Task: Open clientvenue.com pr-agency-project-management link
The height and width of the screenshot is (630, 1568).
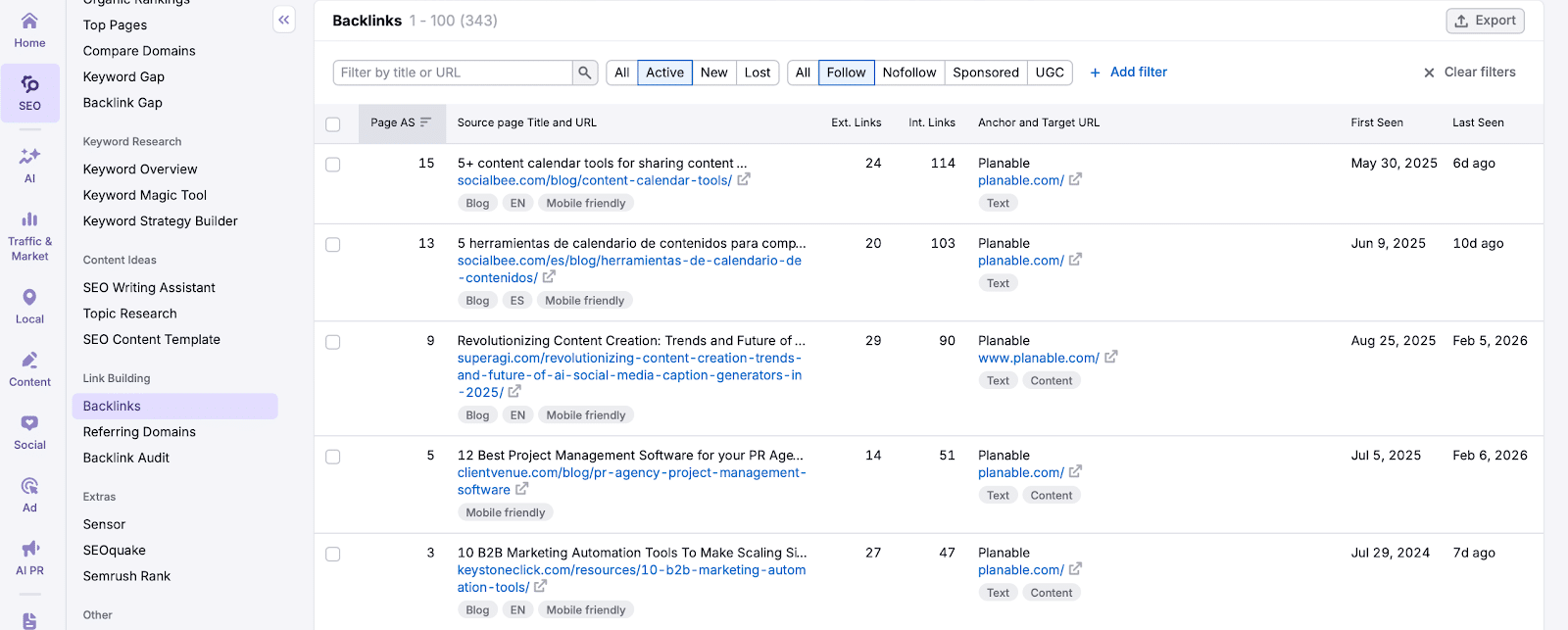Action: coord(632,481)
